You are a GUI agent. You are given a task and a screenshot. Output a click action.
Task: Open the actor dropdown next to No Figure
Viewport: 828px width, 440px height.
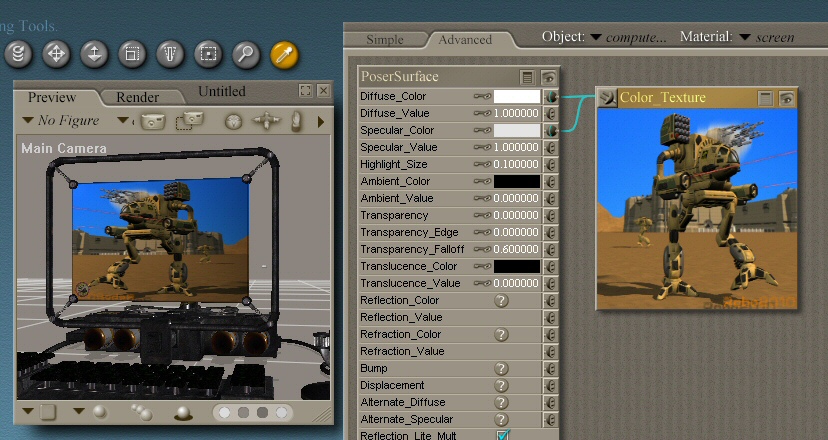(123, 120)
